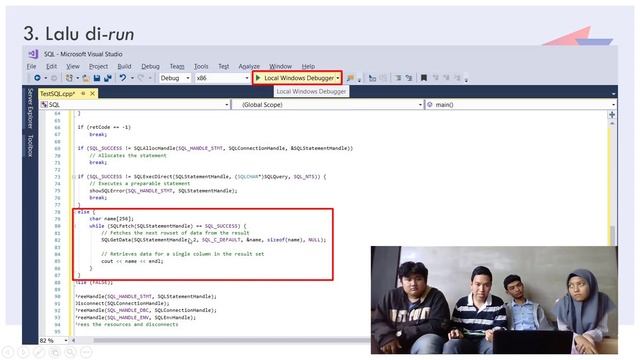Click the Uncomment Selected Lines icon
Image resolution: width=640 pixels, height=360 pixels.
pyautogui.click(x=409, y=78)
